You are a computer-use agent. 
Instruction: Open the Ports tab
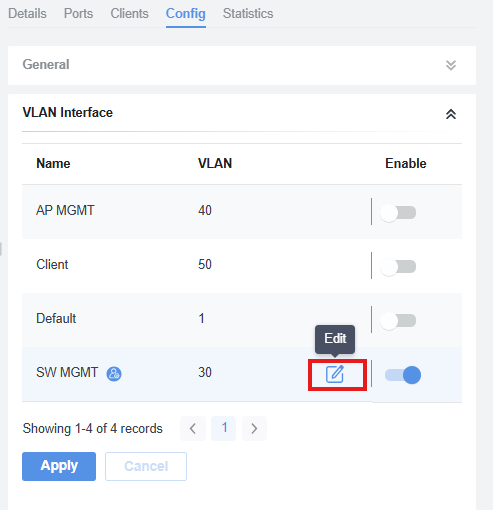pos(78,14)
